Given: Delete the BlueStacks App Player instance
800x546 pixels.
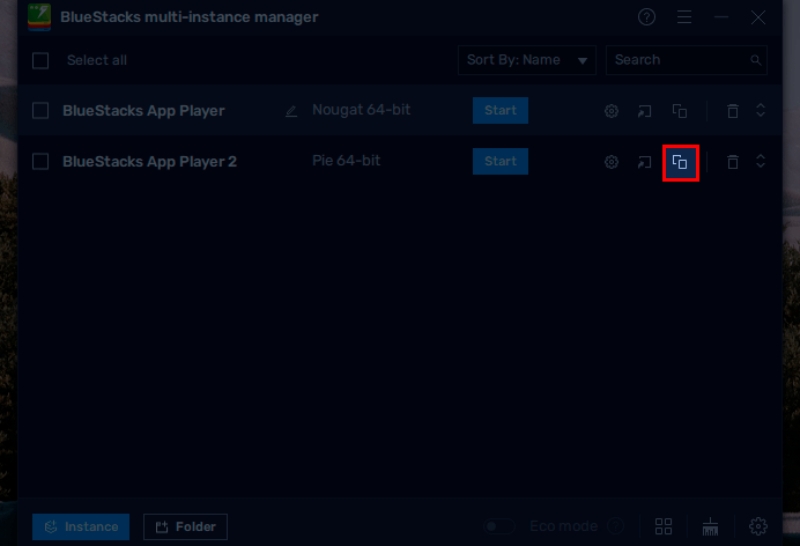Looking at the screenshot, I should tap(733, 111).
